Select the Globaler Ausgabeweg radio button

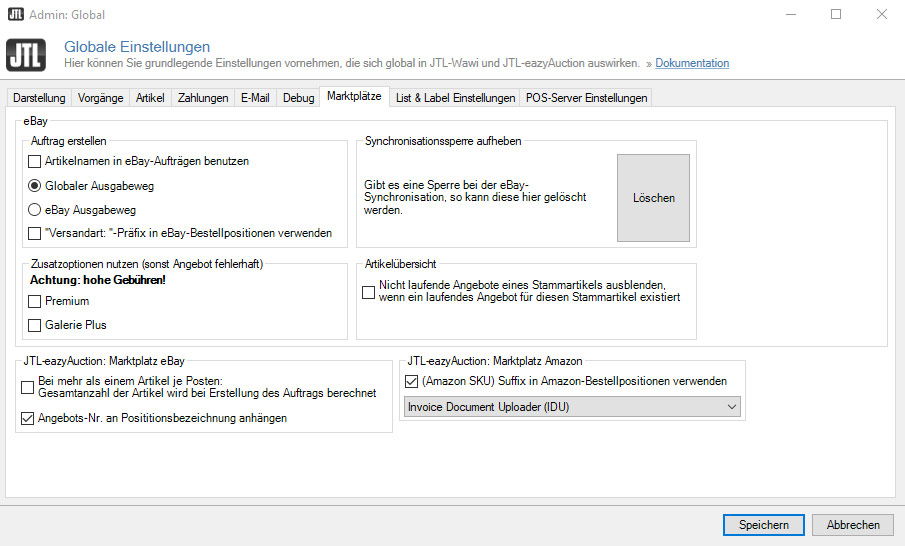(35, 186)
